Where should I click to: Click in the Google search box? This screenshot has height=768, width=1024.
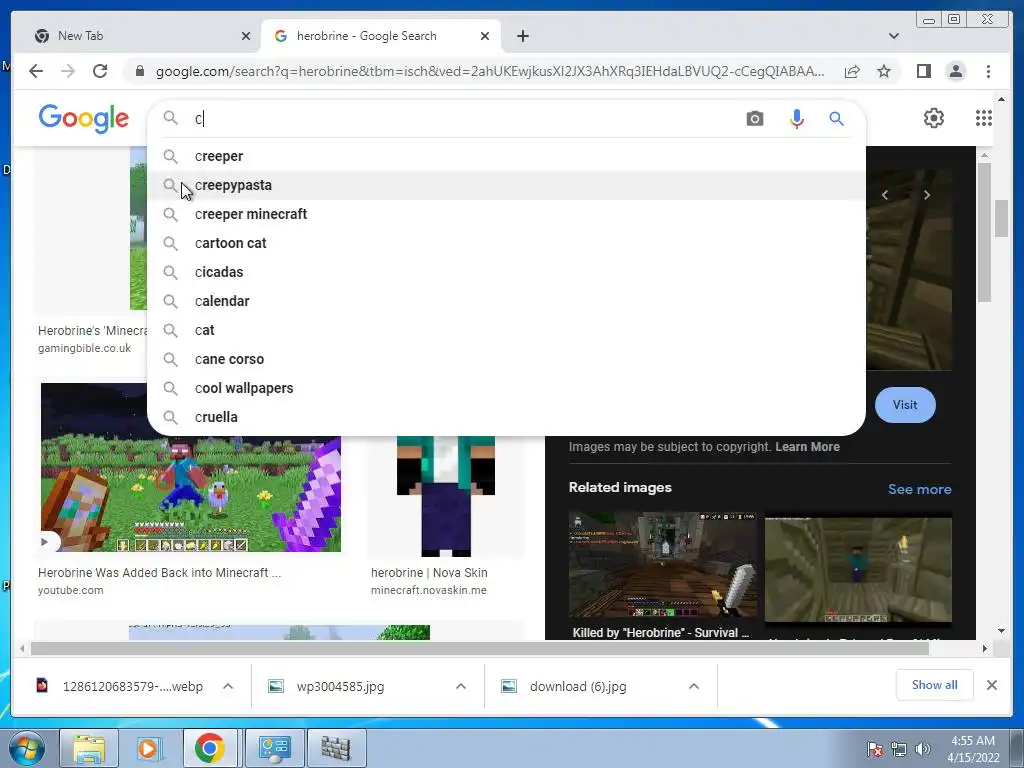click(464, 118)
